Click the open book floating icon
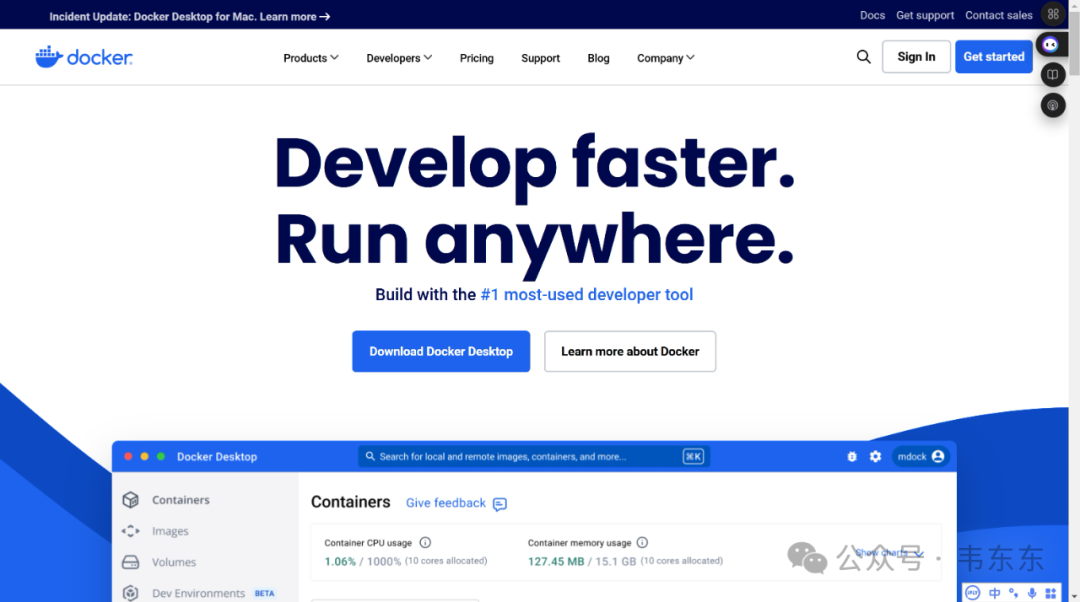The height and width of the screenshot is (602, 1080). coord(1052,74)
